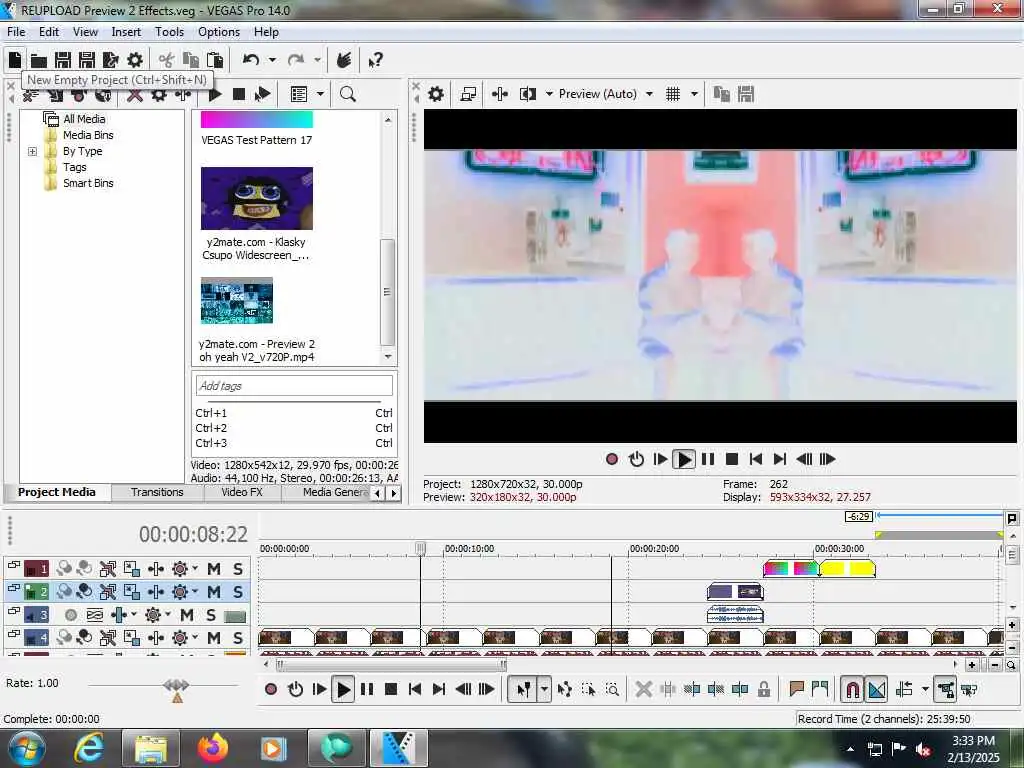
Task: Click the Cut scissors icon
Action: click(x=167, y=60)
